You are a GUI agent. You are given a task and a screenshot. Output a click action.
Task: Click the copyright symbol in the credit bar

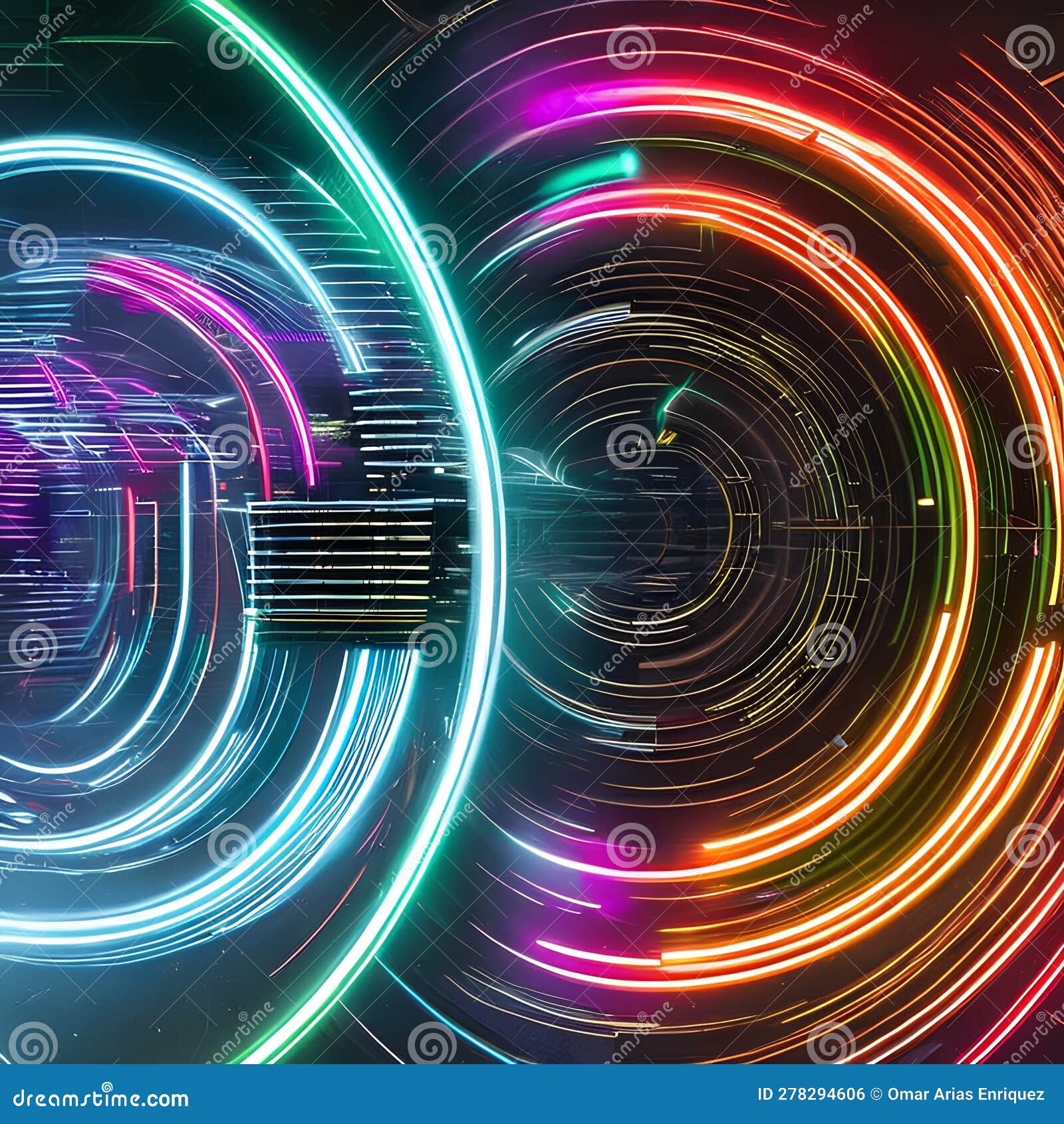(x=877, y=1093)
